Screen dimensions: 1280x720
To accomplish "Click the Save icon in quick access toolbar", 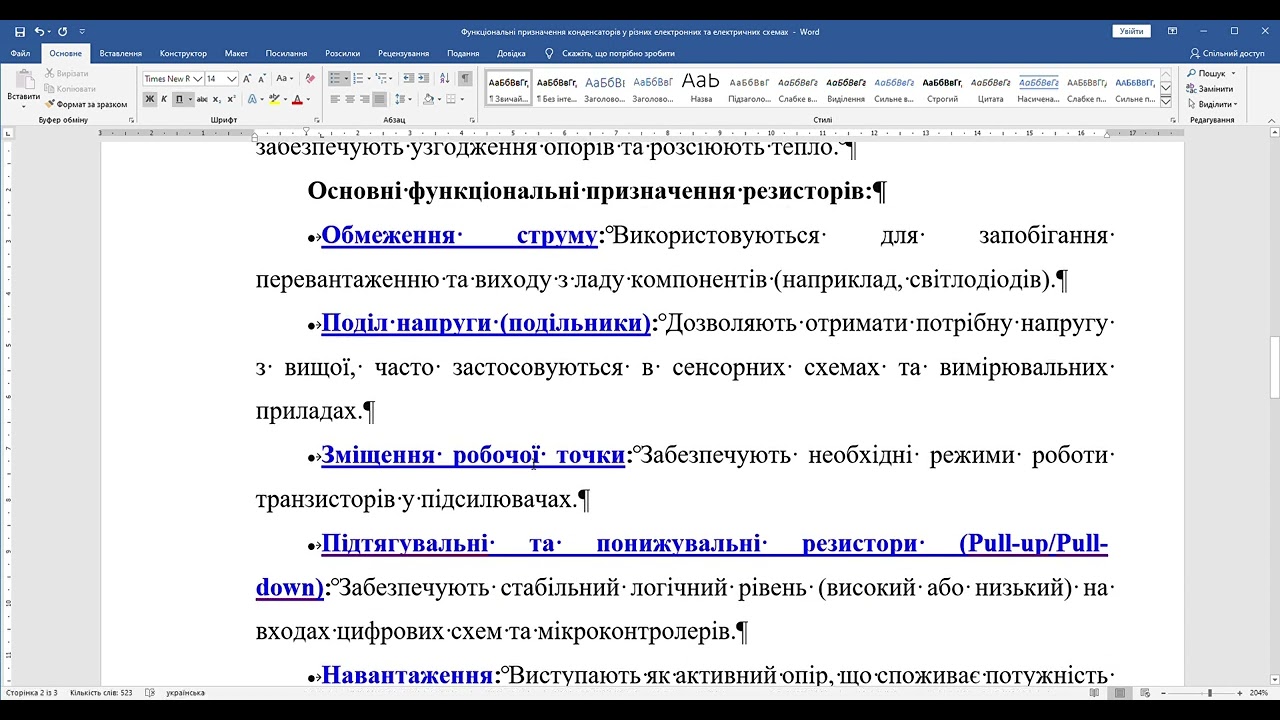I will (x=20, y=32).
